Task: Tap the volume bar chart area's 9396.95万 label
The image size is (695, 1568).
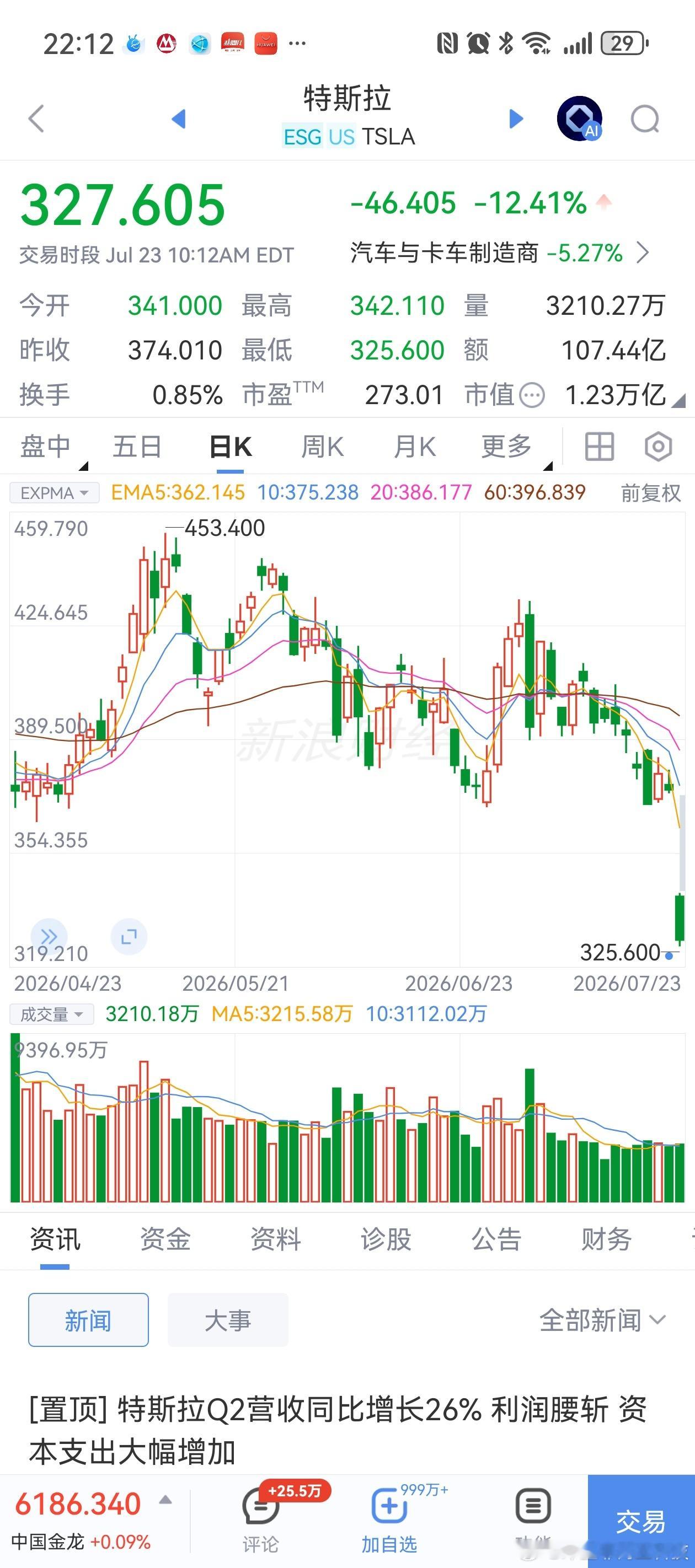Action: [x=61, y=1049]
